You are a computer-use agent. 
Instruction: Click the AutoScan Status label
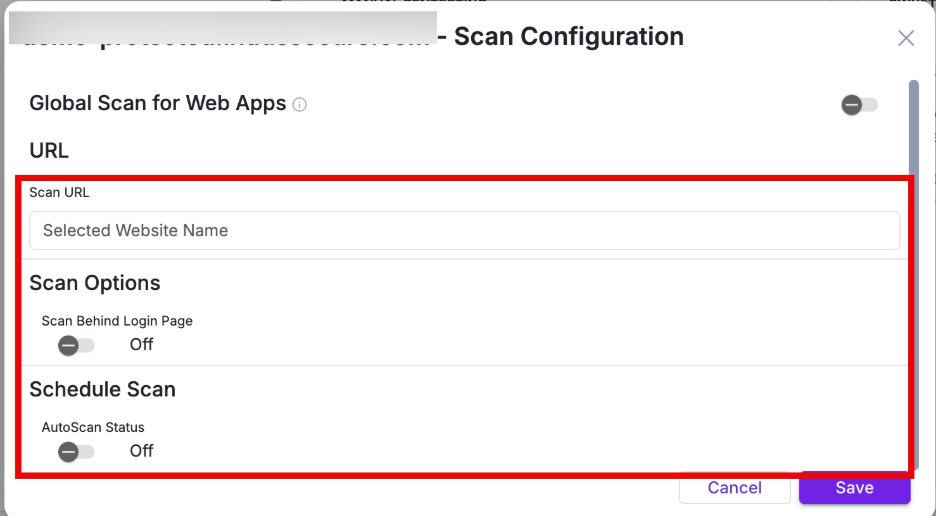coord(93,427)
